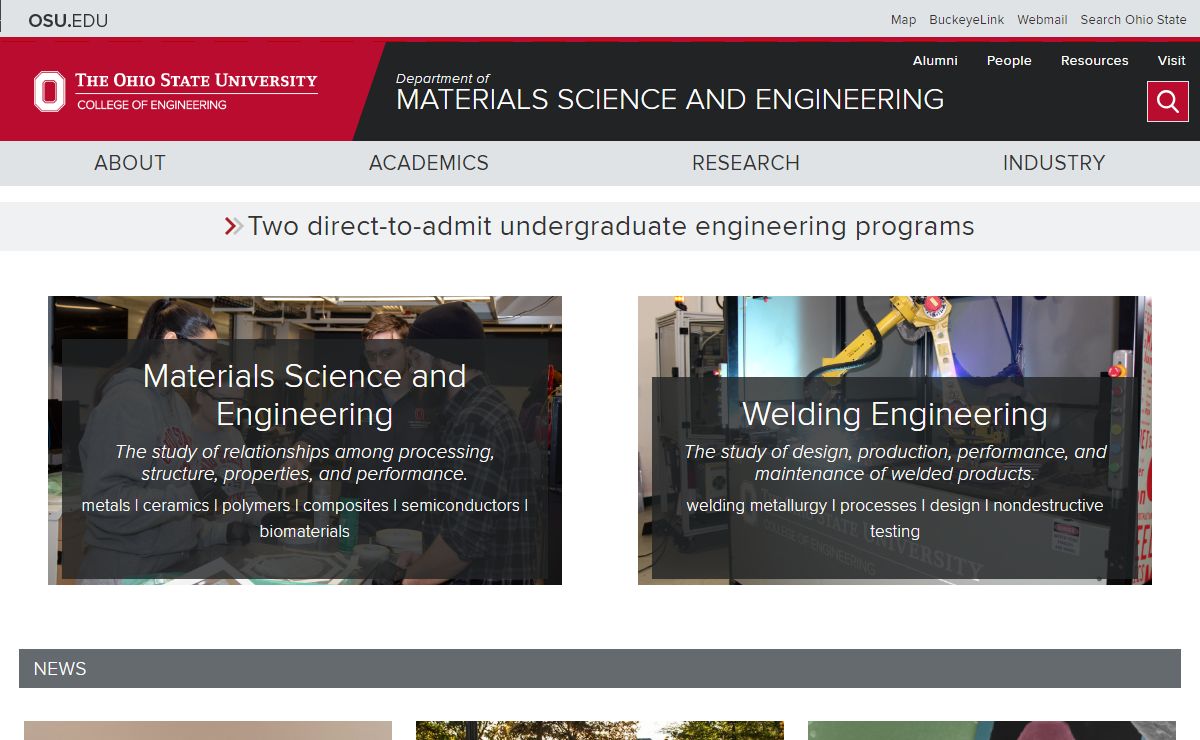Click The Ohio State University College of Engineering wordmark

[x=196, y=91]
